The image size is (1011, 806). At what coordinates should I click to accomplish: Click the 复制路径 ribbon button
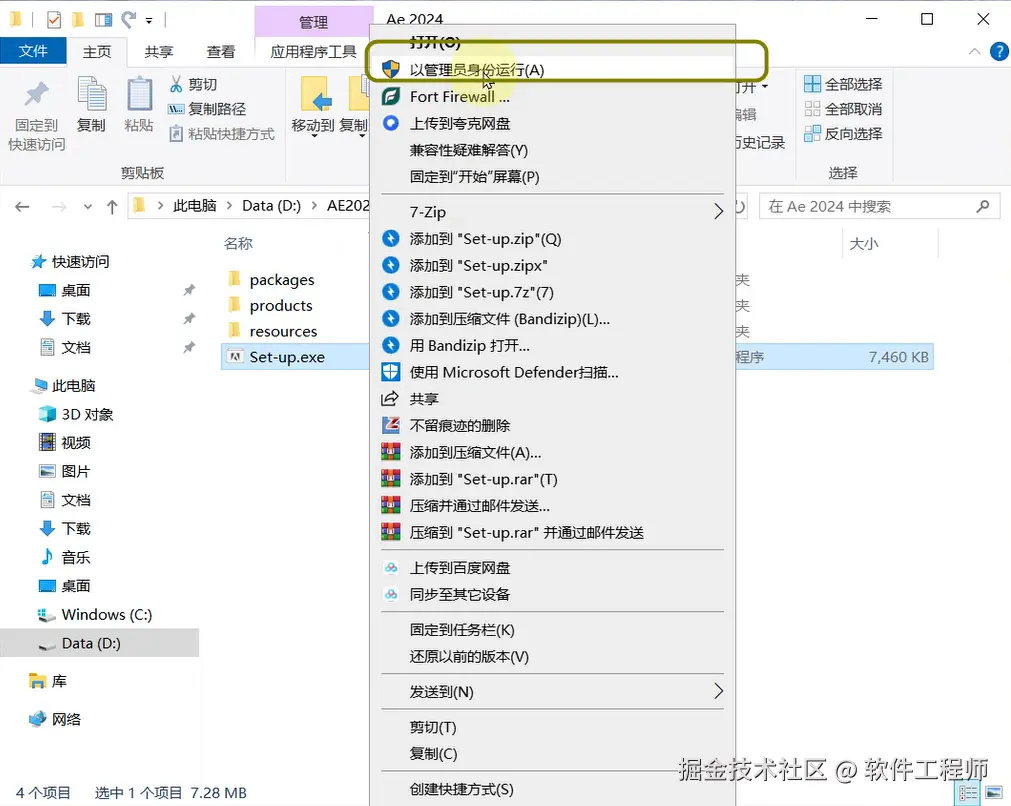pos(207,109)
